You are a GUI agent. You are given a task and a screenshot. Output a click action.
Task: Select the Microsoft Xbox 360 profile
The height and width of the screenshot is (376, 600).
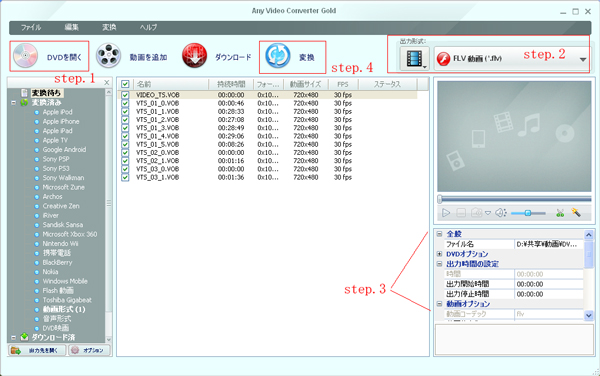point(70,234)
